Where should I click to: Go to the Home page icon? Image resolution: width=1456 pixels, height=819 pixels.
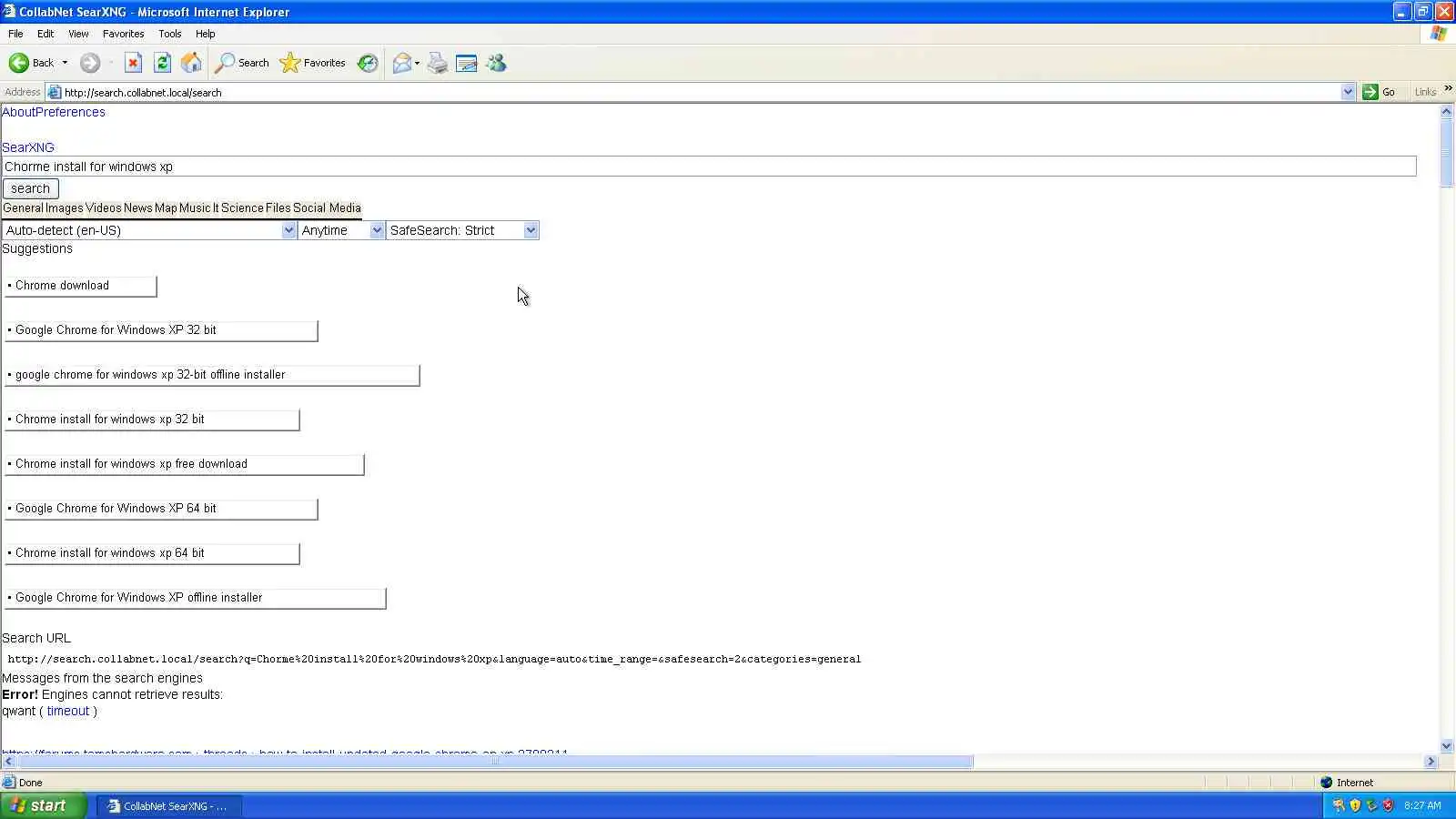tap(191, 63)
